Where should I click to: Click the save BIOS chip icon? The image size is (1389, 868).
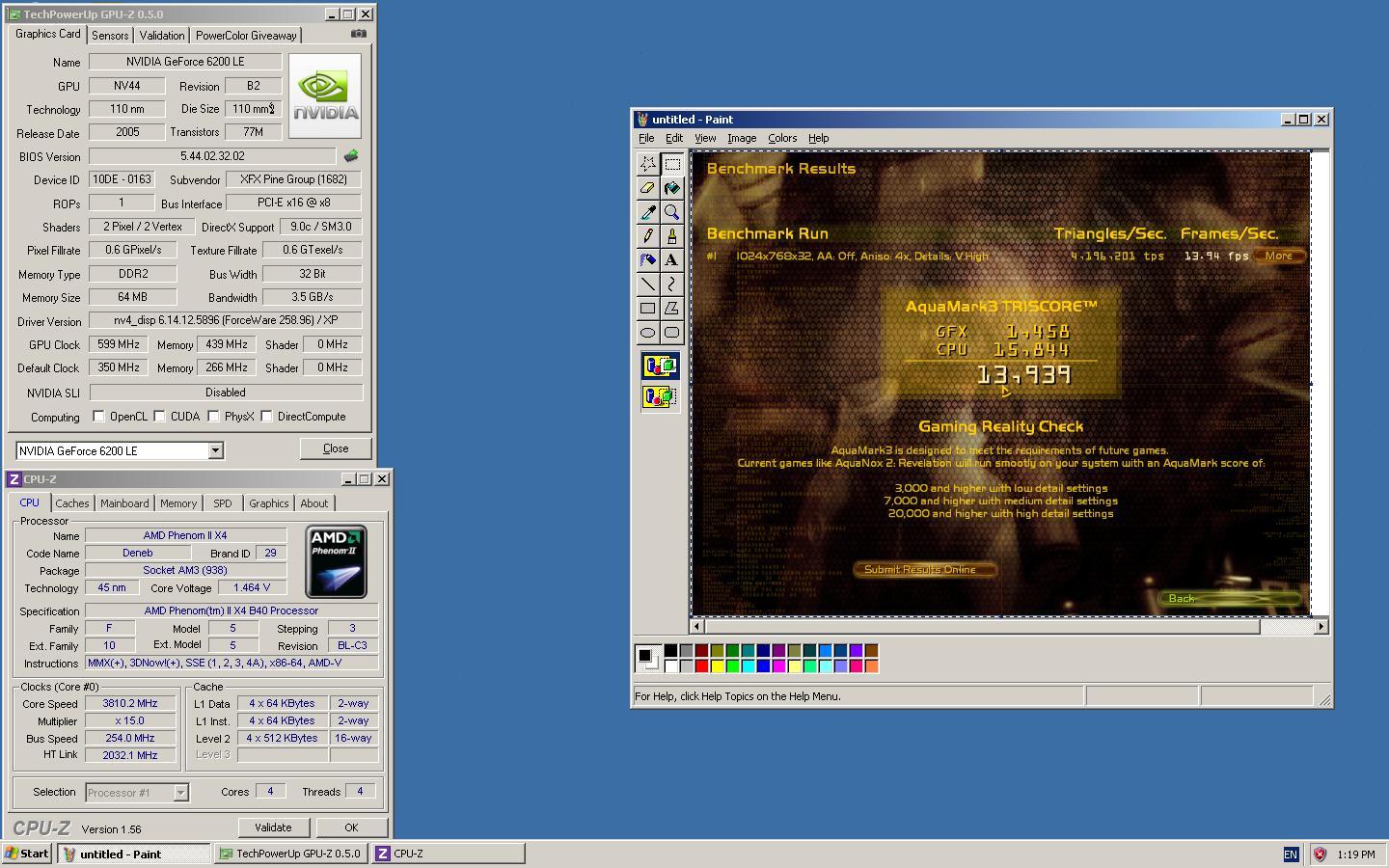point(351,155)
